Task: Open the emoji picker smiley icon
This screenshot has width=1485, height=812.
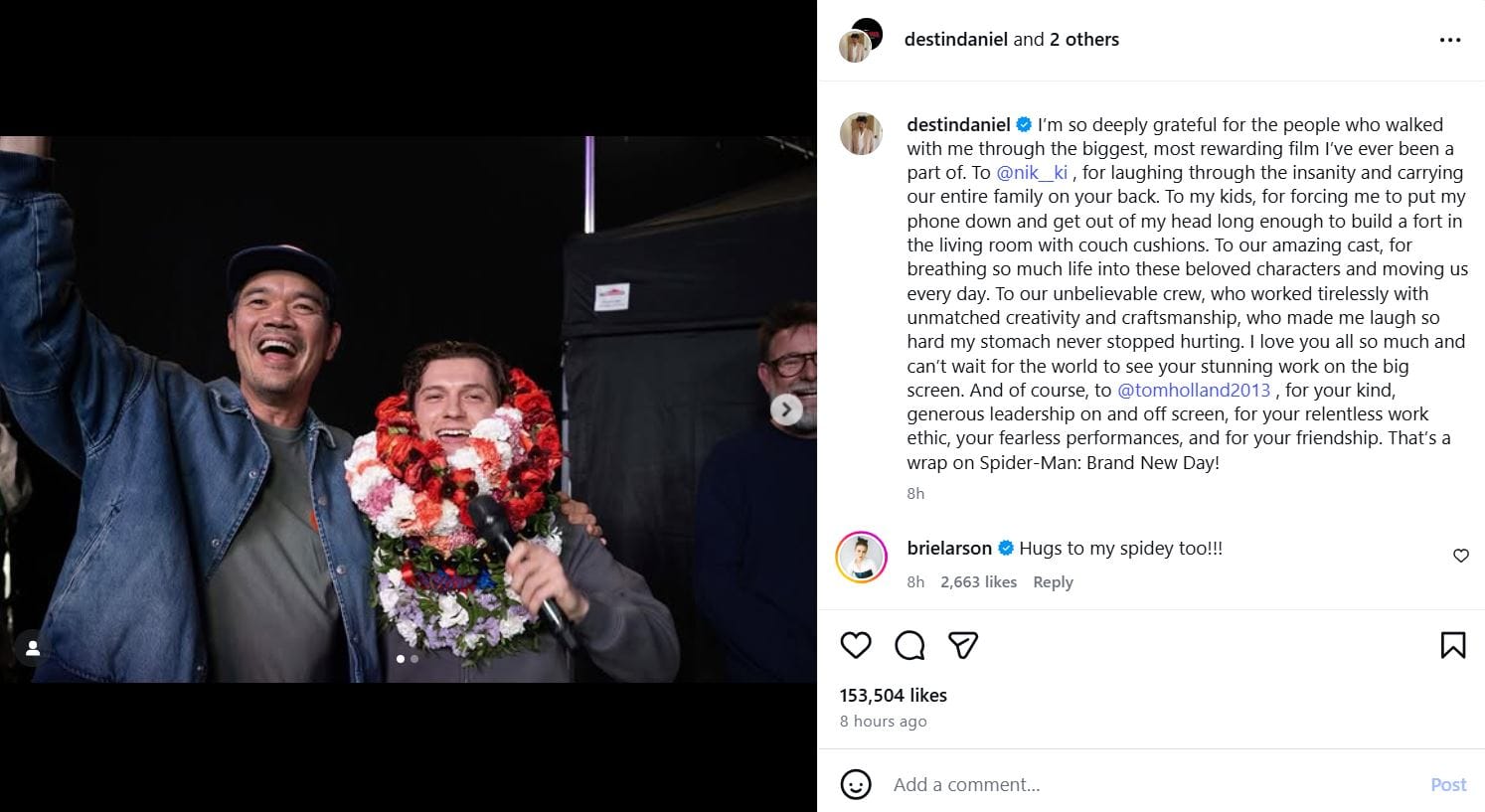Action: tap(856, 784)
